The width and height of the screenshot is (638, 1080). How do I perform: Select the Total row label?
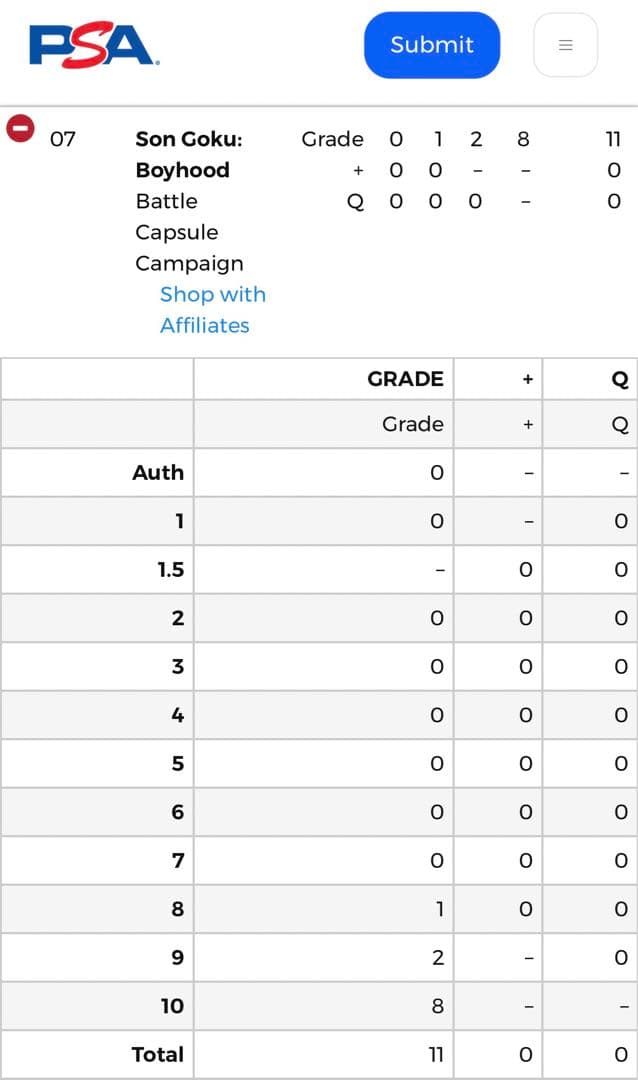coord(158,1054)
